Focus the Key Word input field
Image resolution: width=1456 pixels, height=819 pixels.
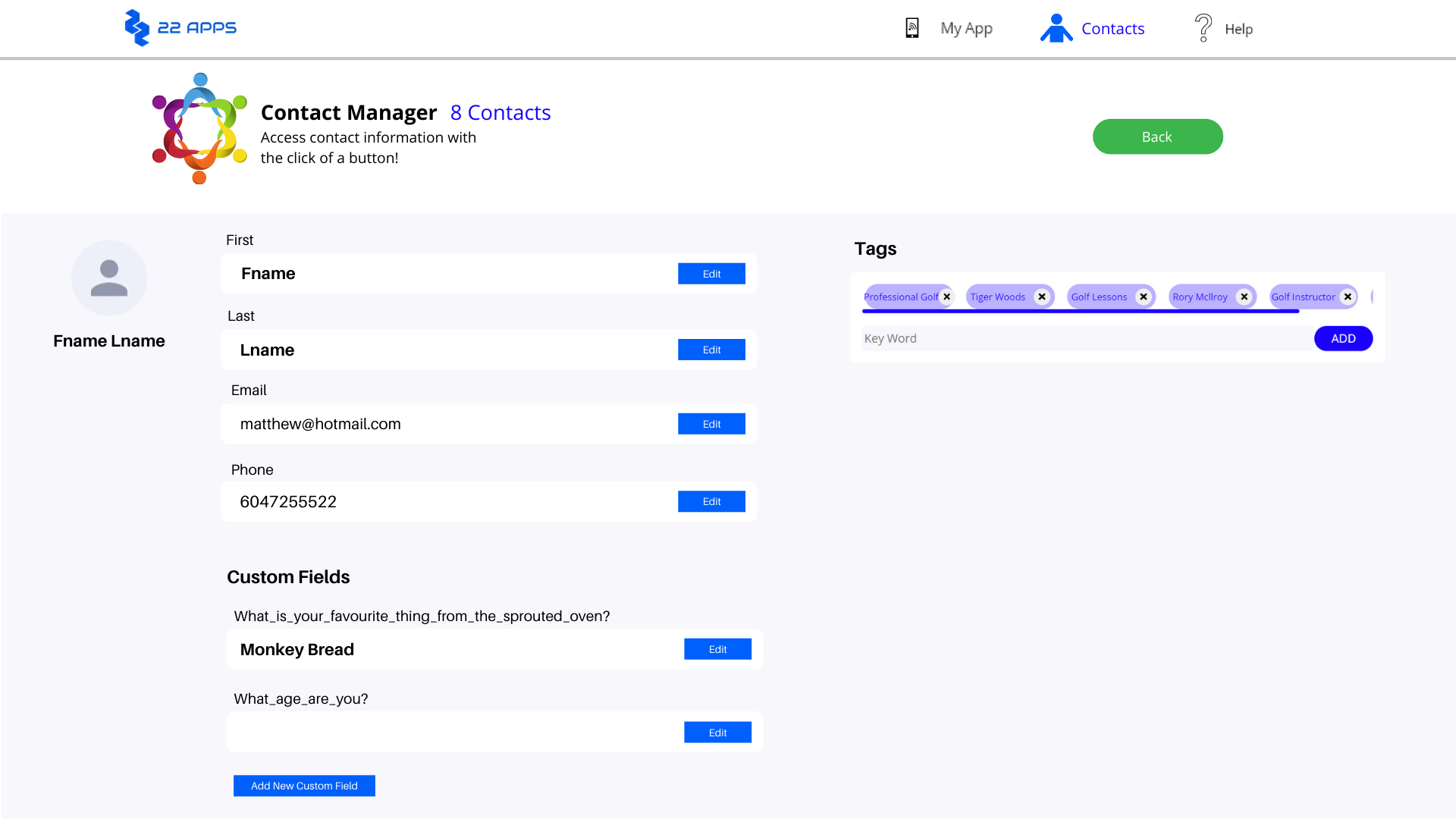pyautogui.click(x=1087, y=338)
